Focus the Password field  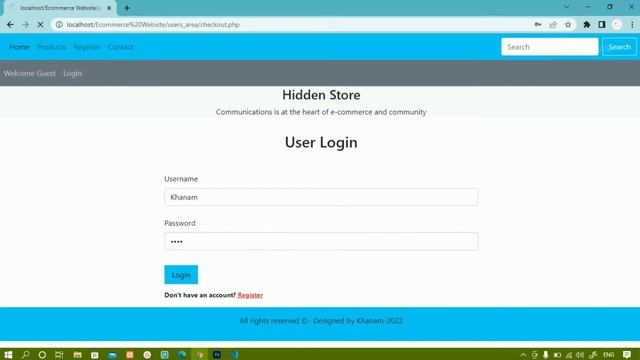point(321,241)
